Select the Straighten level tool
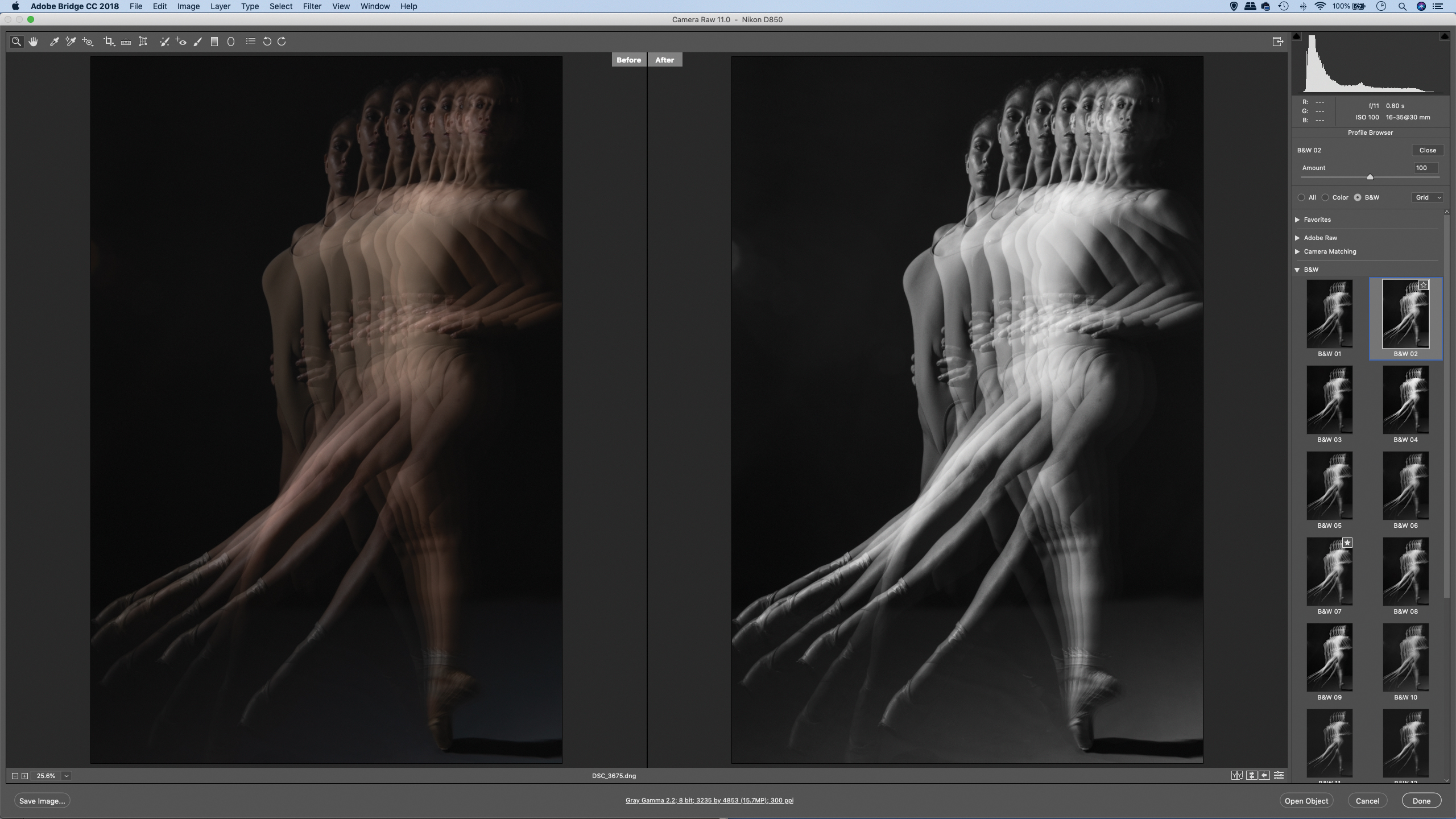The height and width of the screenshot is (819, 1456). 126,42
